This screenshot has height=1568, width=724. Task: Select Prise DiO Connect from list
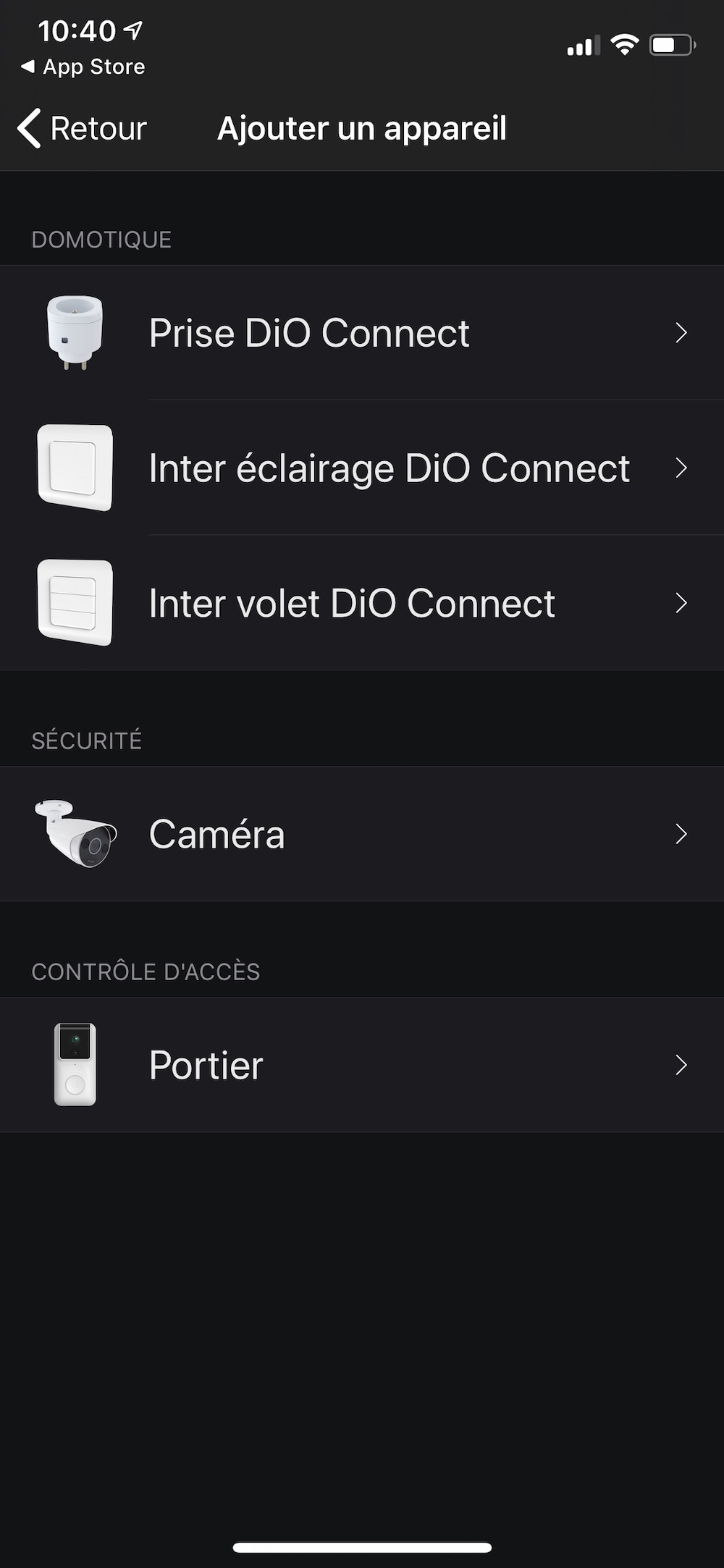click(x=309, y=333)
